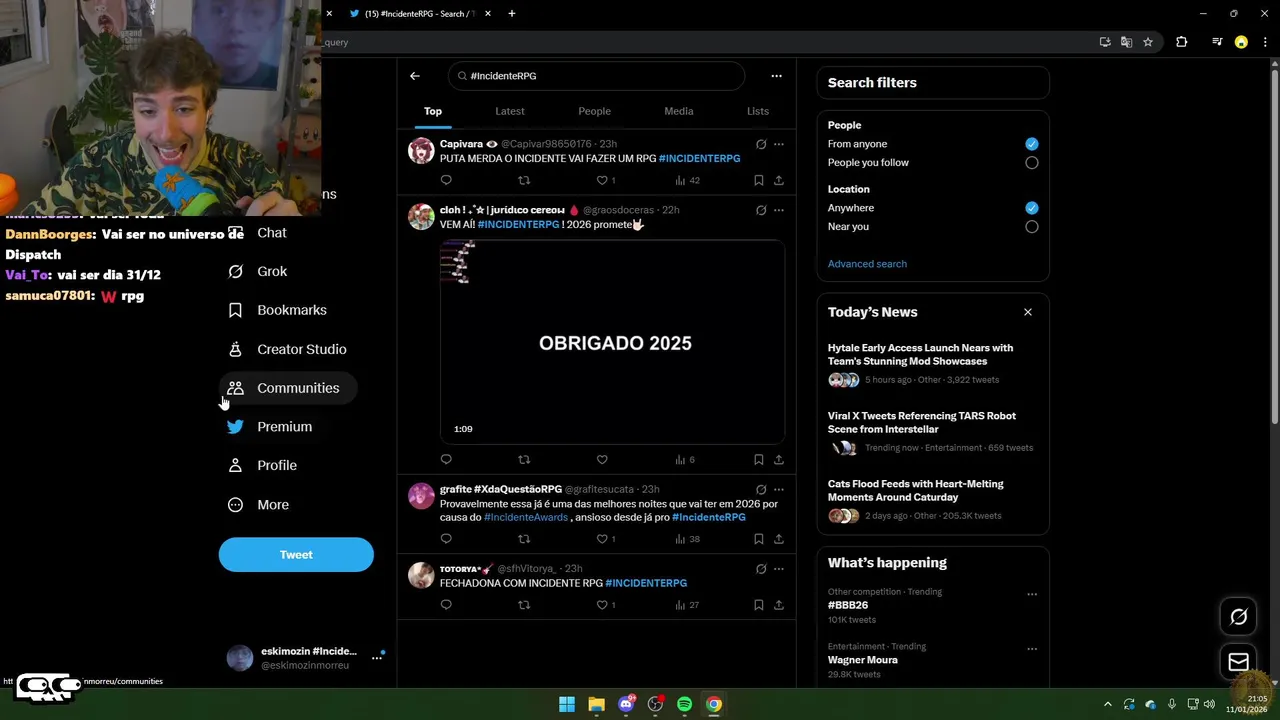Click the back arrow beside the search box

tap(415, 76)
